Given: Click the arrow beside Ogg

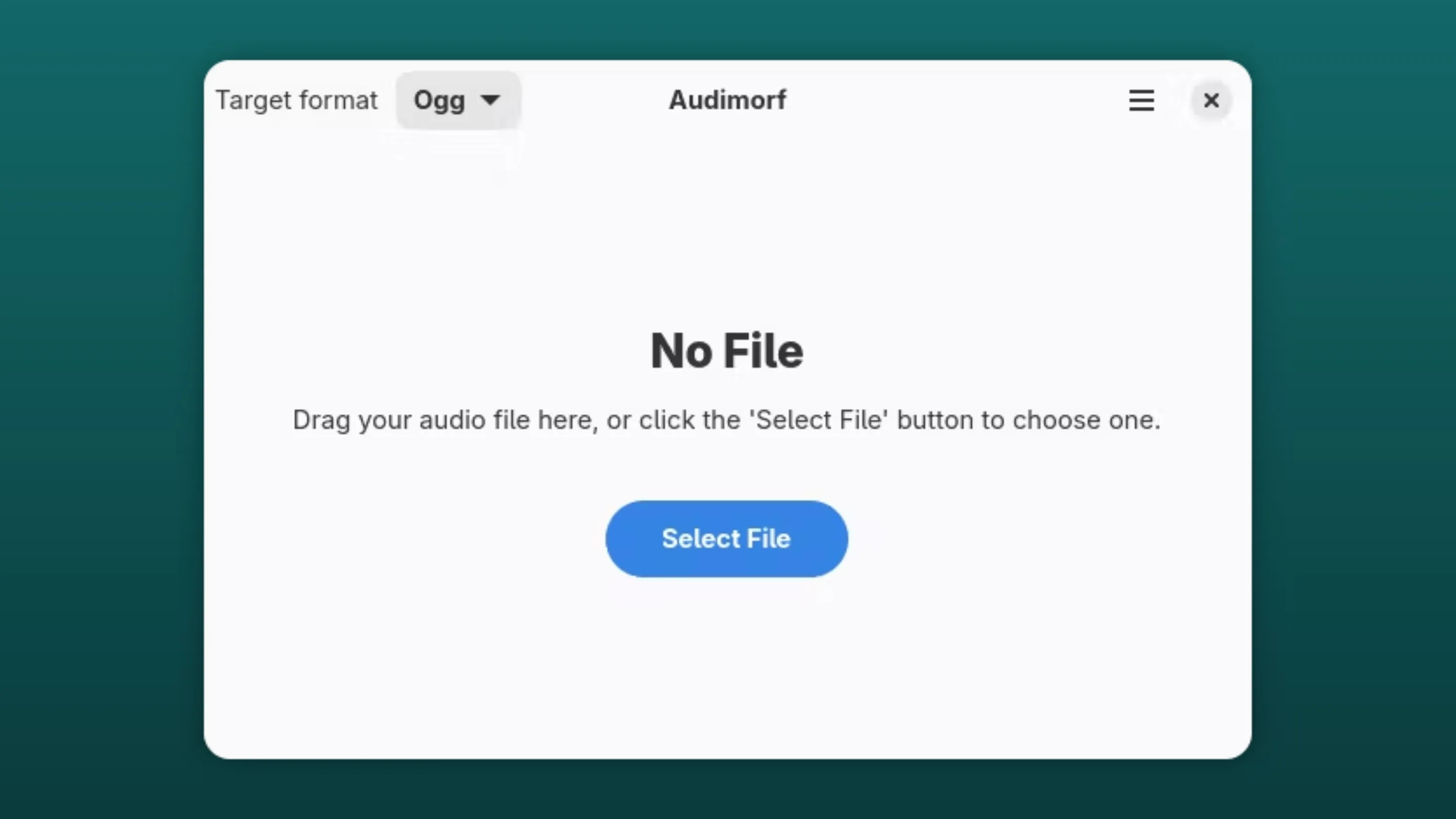Looking at the screenshot, I should click(490, 100).
